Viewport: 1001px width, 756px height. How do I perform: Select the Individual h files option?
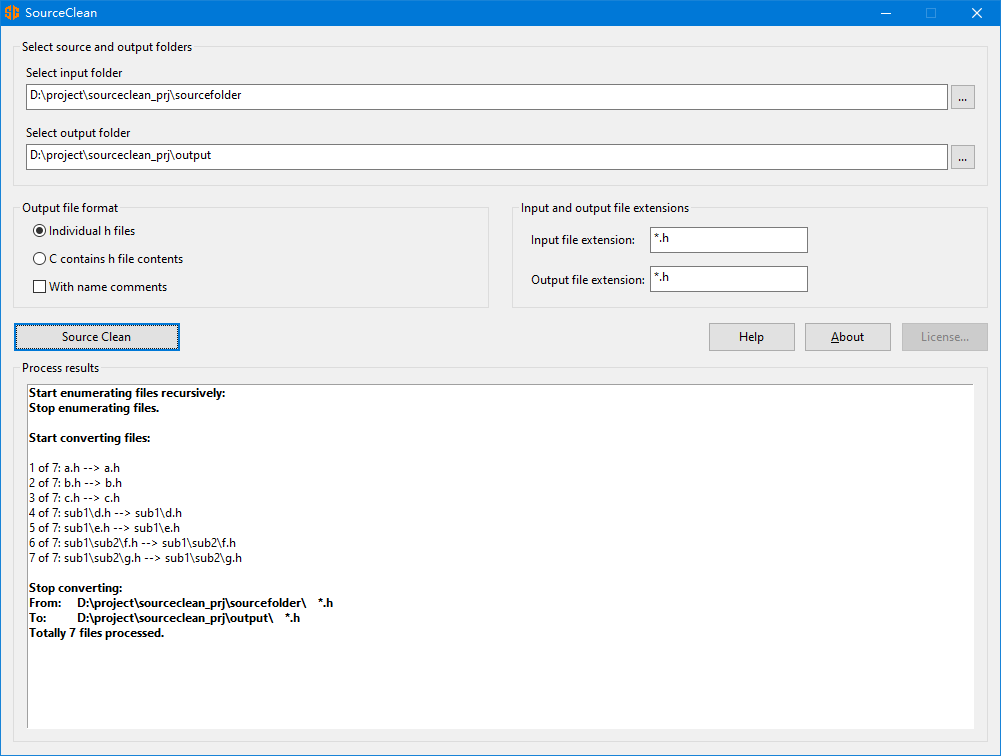(x=40, y=231)
